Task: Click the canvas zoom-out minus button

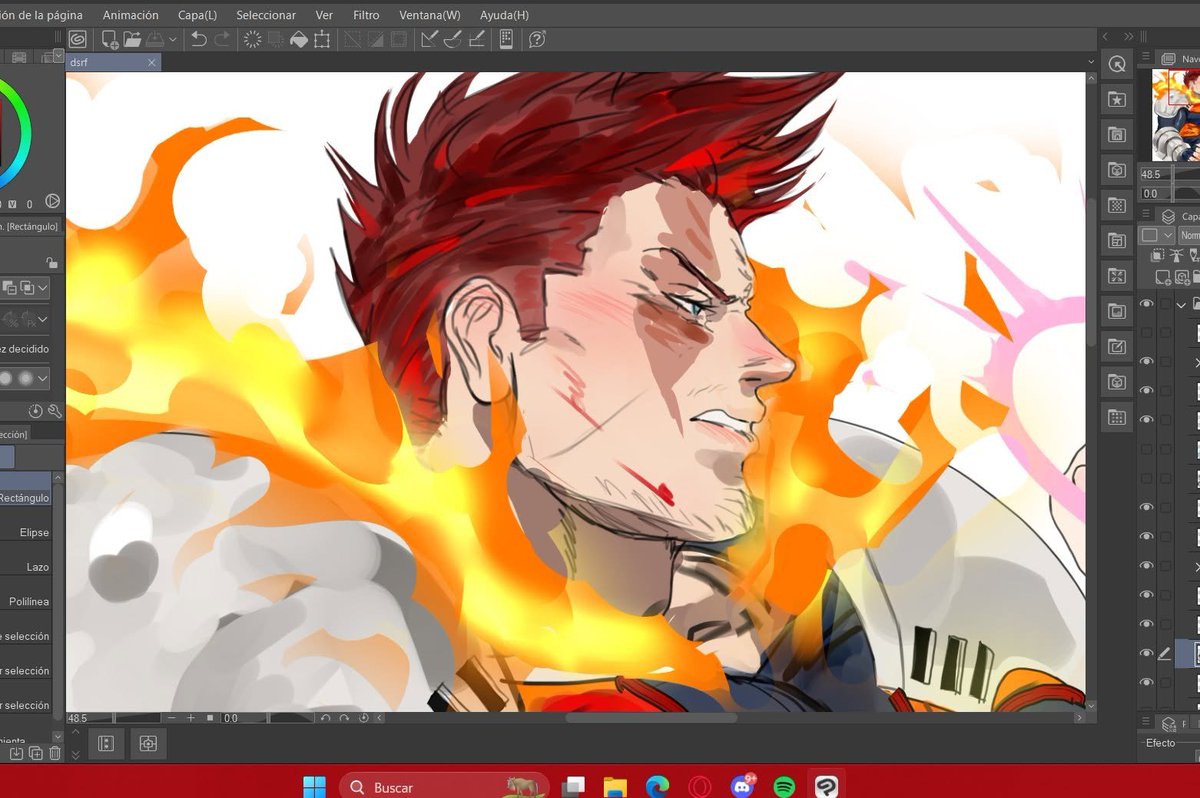Action: 172,718
